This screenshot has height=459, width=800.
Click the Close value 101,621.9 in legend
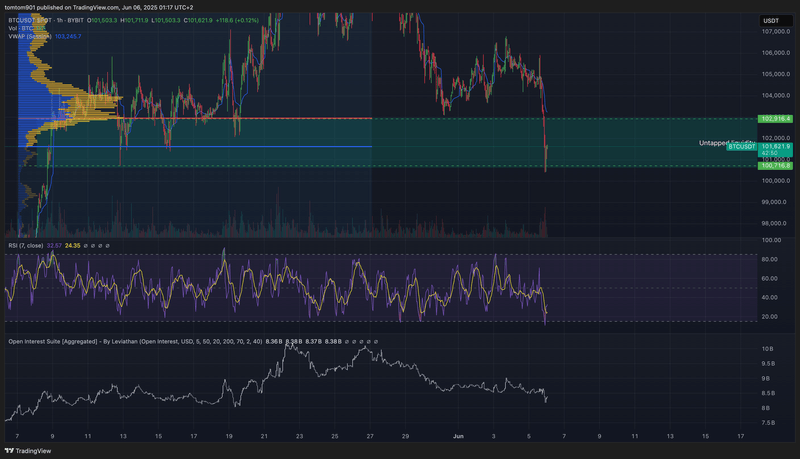click(x=198, y=20)
